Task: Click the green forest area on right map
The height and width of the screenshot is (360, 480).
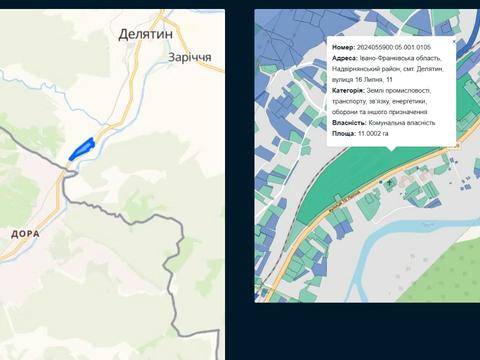Action: 447,273
